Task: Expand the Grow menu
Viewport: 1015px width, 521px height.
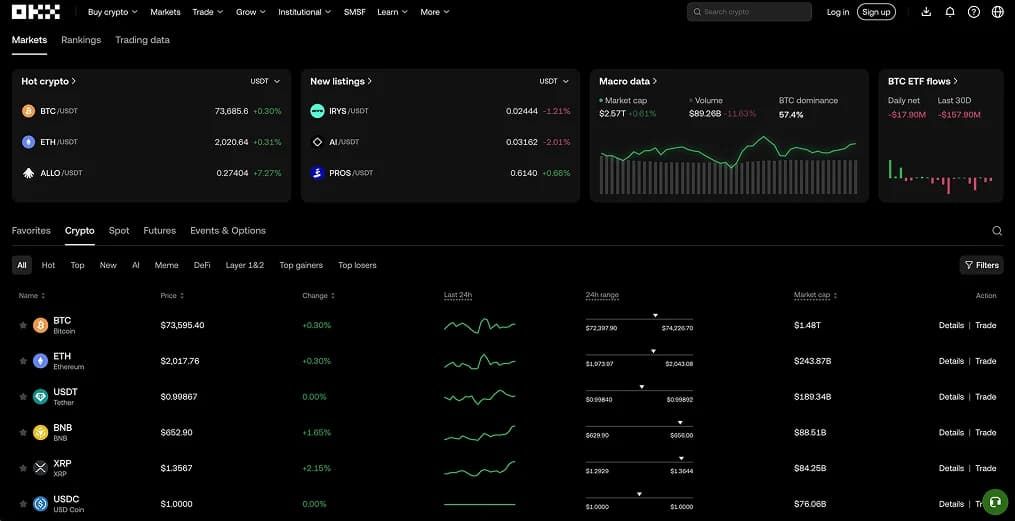Action: pyautogui.click(x=251, y=12)
